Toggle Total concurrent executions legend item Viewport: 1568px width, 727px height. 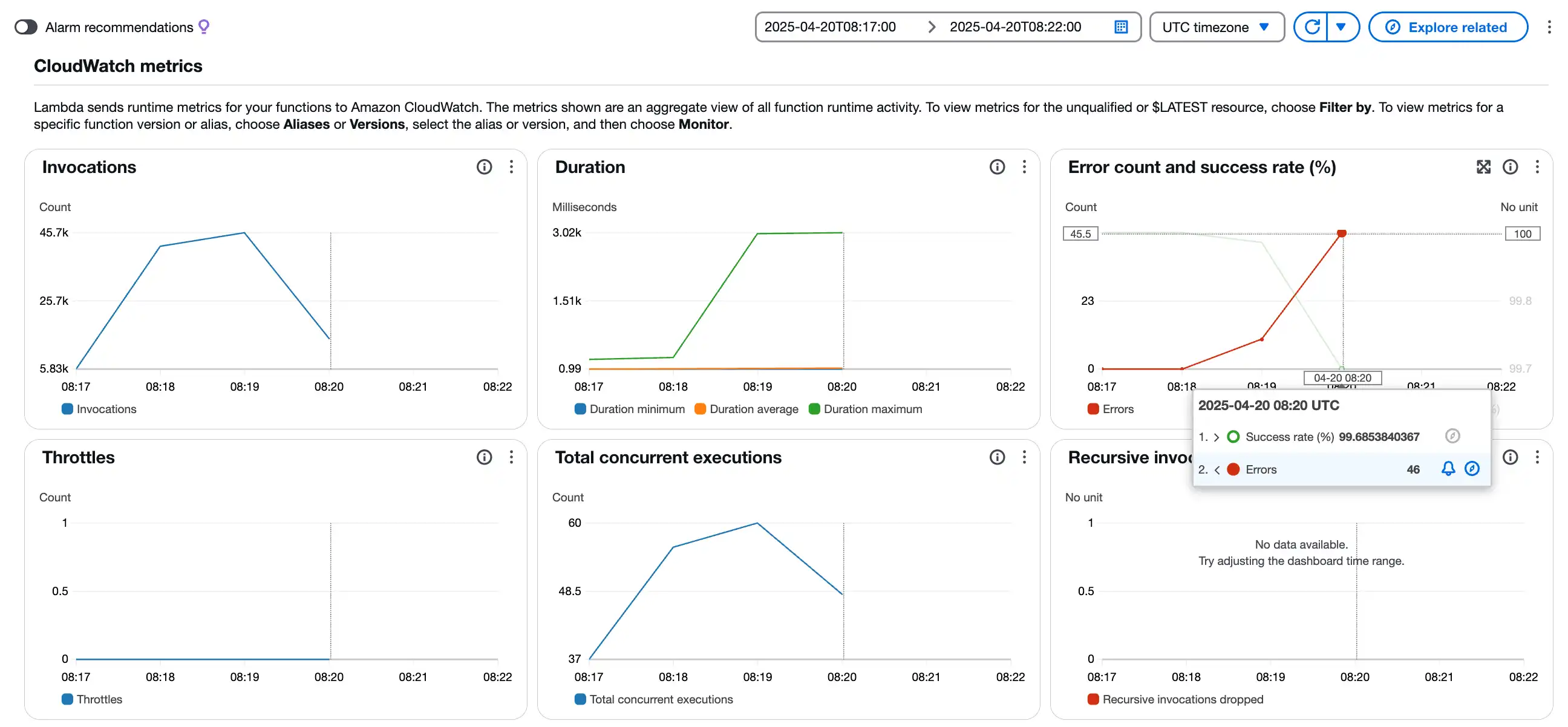click(654, 700)
